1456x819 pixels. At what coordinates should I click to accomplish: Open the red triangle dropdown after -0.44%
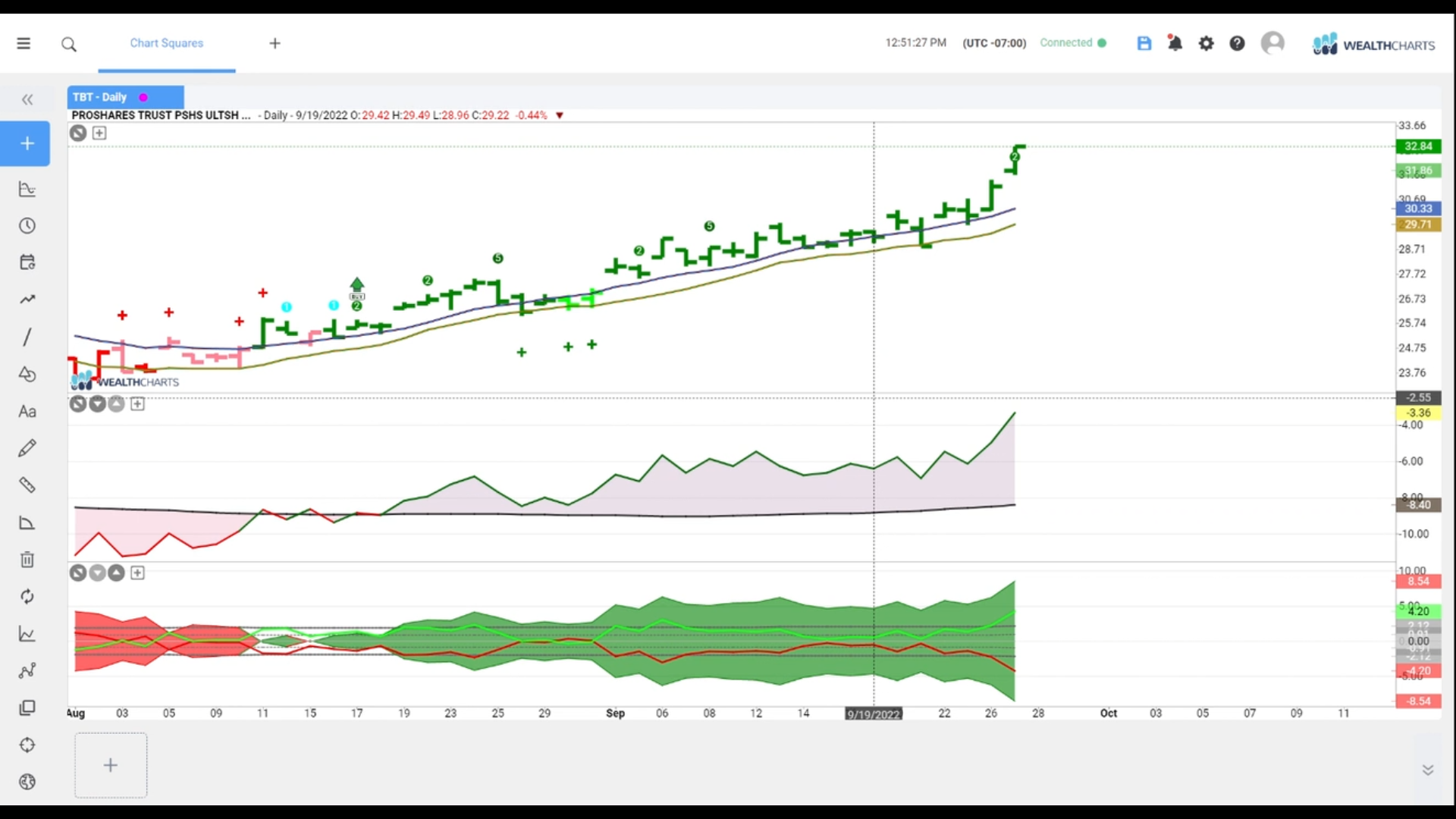click(x=560, y=115)
